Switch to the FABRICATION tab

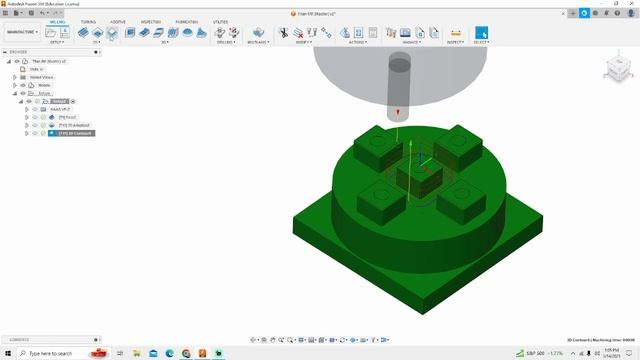click(x=187, y=22)
